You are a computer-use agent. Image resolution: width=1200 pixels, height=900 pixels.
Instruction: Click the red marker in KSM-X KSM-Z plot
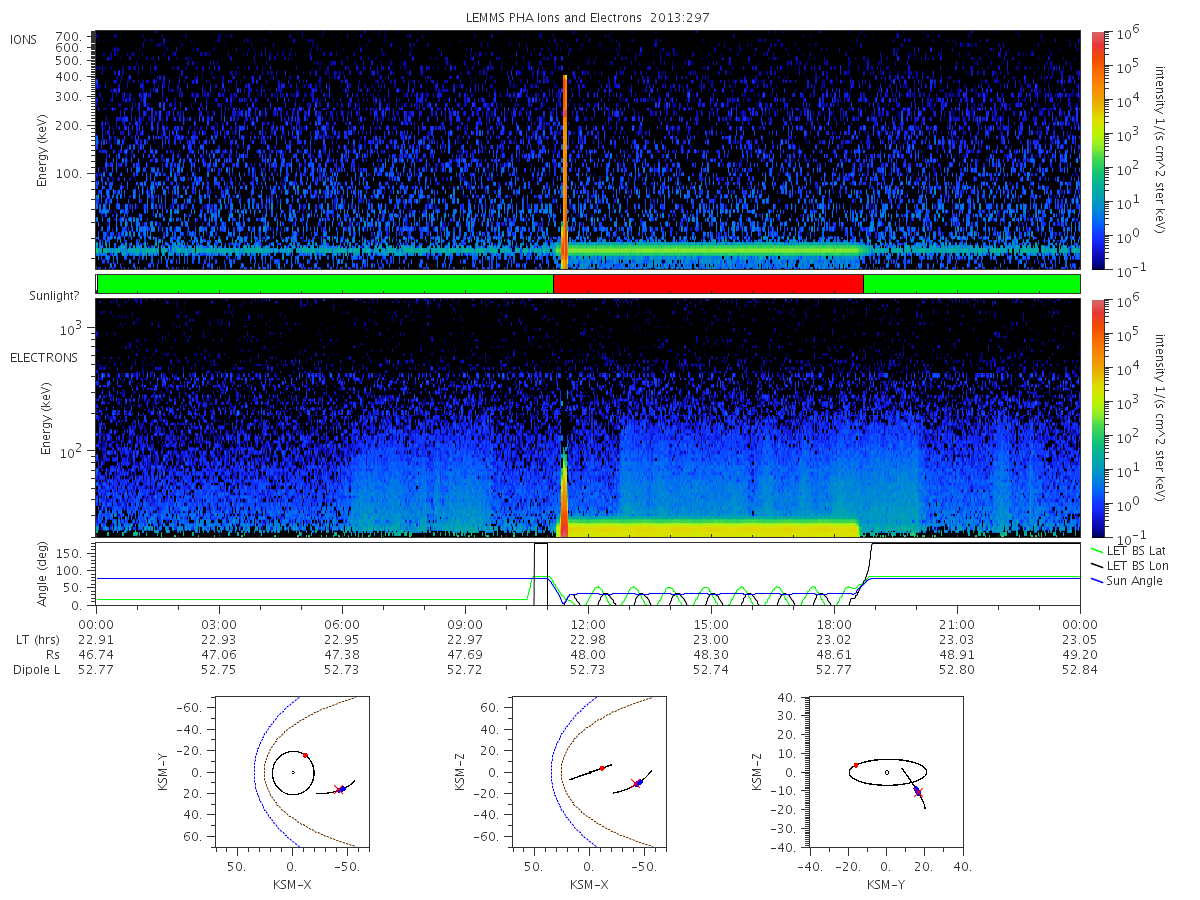(602, 768)
